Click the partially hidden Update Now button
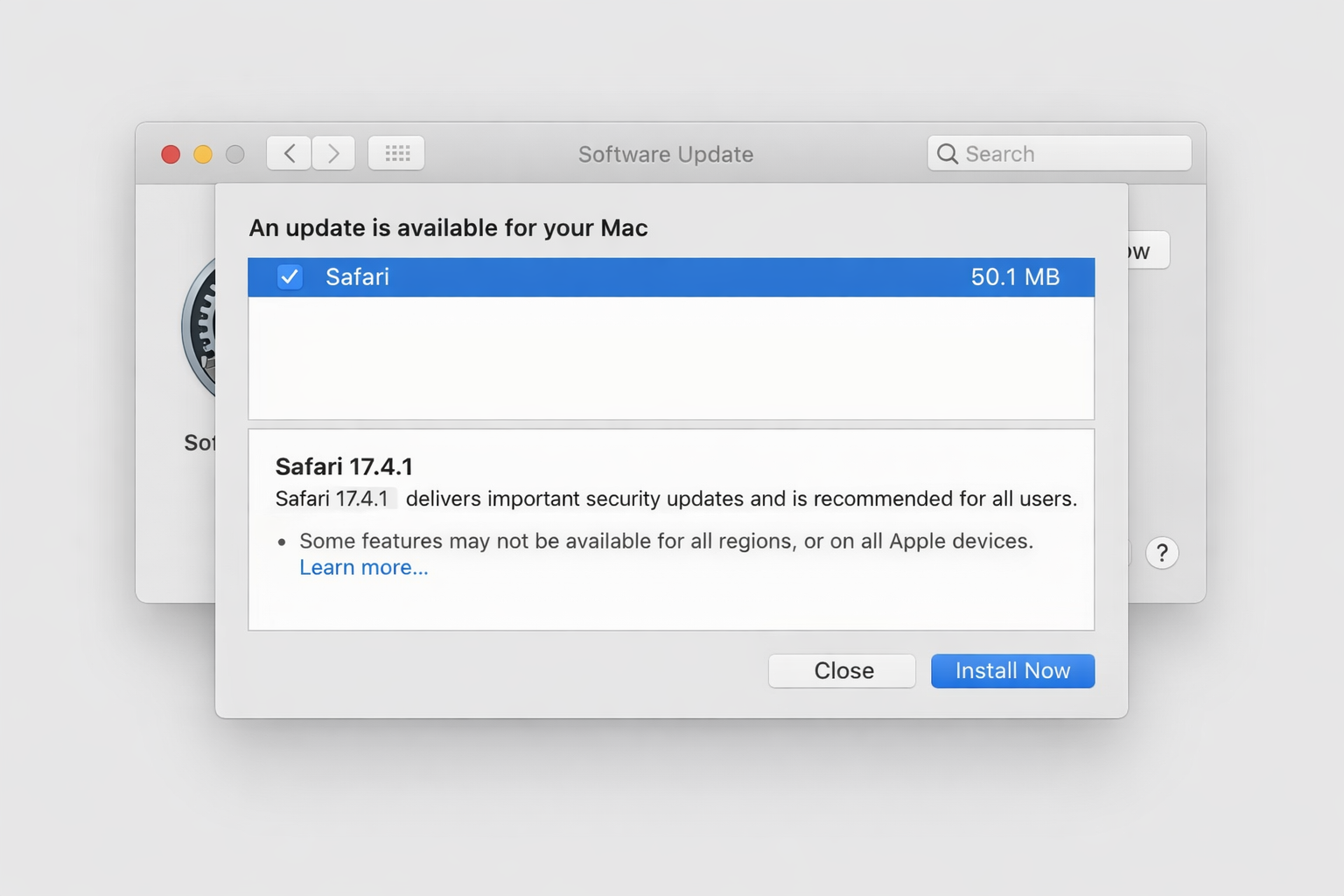The image size is (1344, 896). coord(1148,251)
